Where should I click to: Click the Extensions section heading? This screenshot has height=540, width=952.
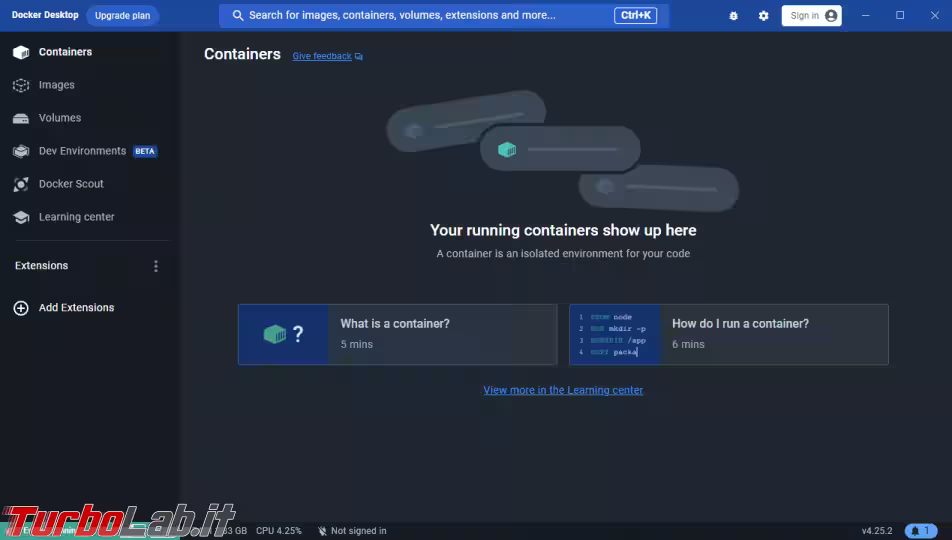[x=41, y=265]
